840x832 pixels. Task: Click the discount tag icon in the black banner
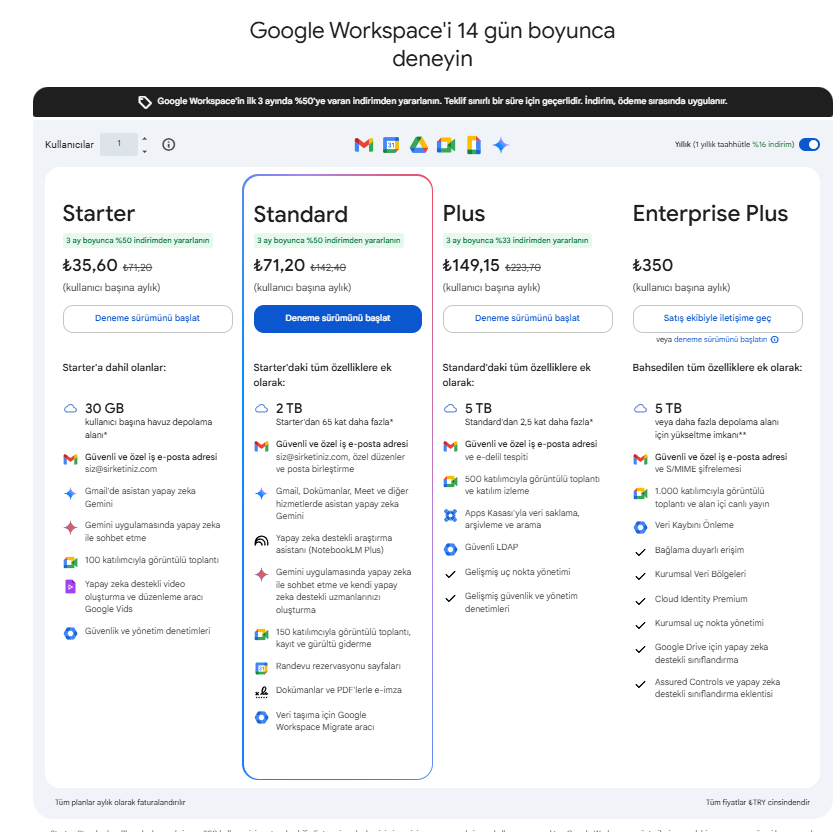[x=145, y=102]
